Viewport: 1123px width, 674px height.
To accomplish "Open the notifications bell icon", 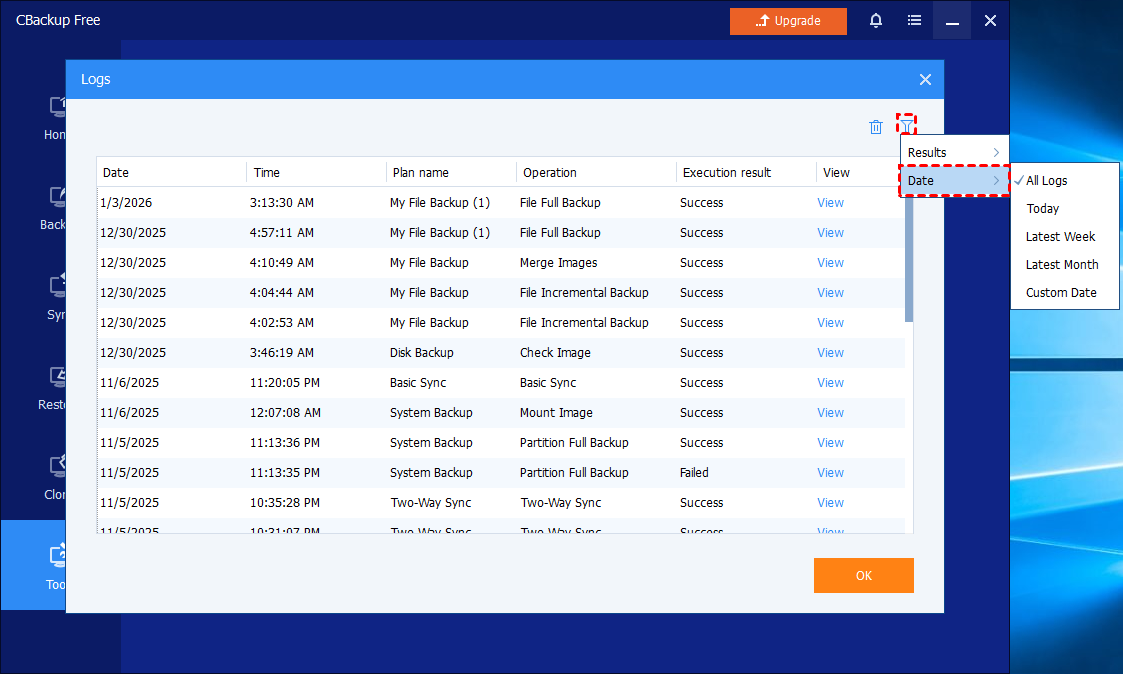I will click(876, 20).
